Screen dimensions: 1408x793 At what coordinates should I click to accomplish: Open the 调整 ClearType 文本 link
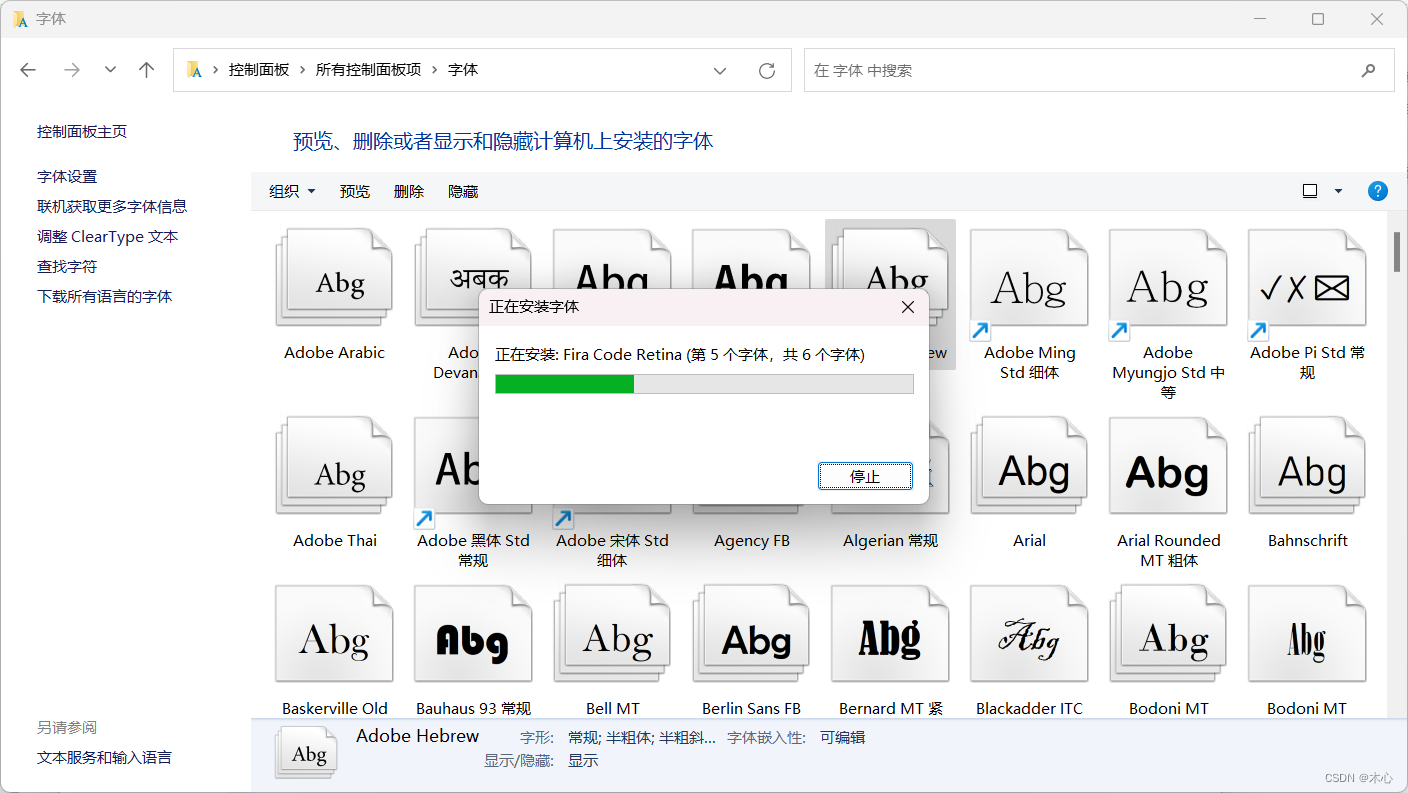coord(110,236)
